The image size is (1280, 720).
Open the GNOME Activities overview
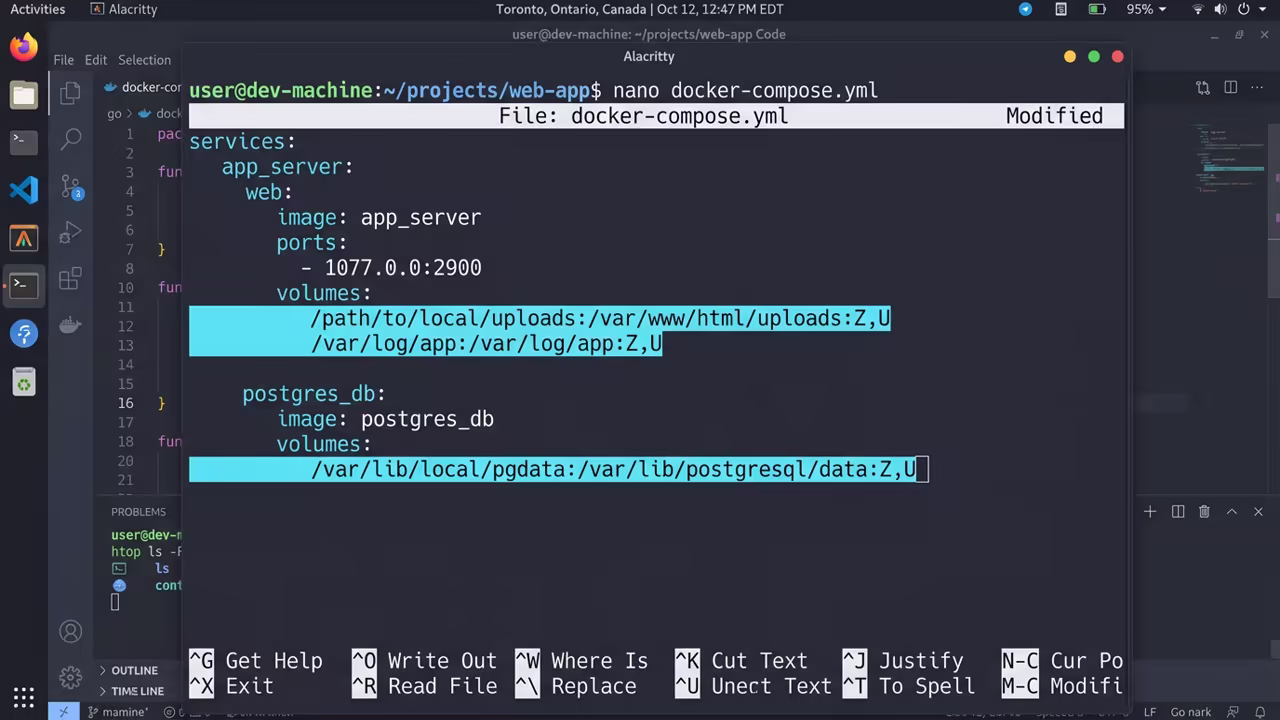click(x=37, y=9)
